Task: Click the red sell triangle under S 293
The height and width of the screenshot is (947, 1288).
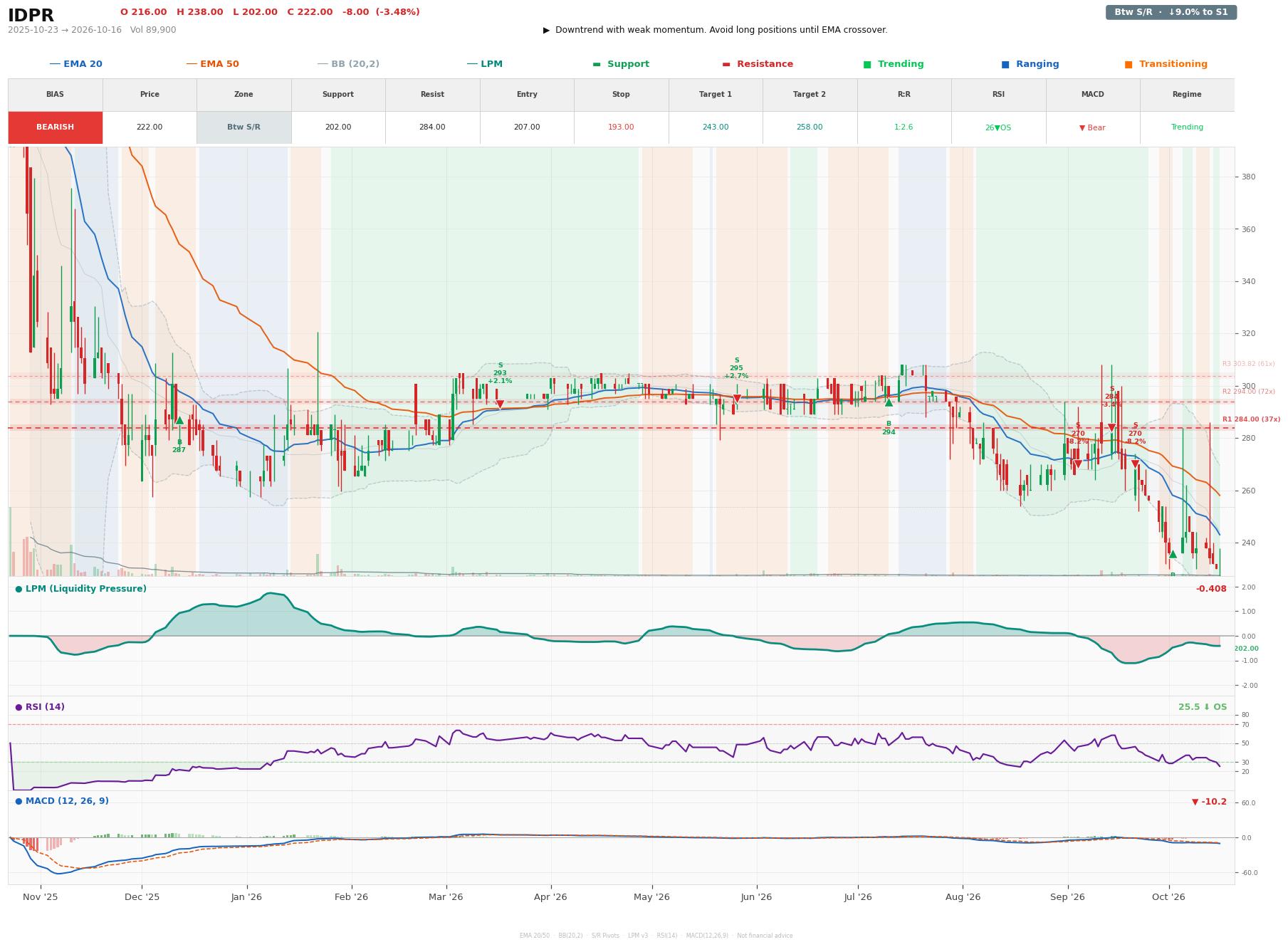Action: pyautogui.click(x=500, y=404)
